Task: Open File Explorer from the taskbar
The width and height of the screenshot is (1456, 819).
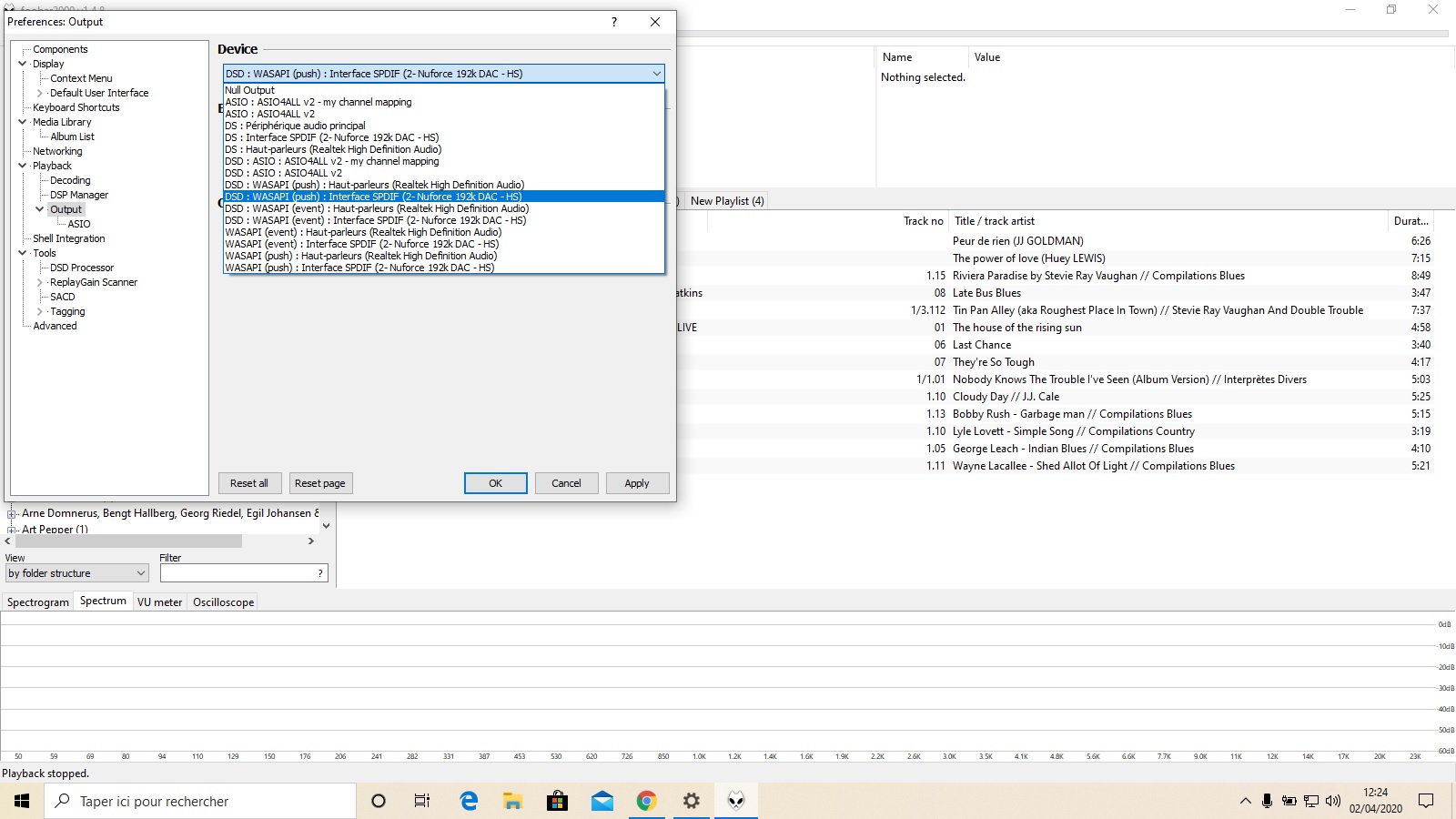Action: coord(512,801)
